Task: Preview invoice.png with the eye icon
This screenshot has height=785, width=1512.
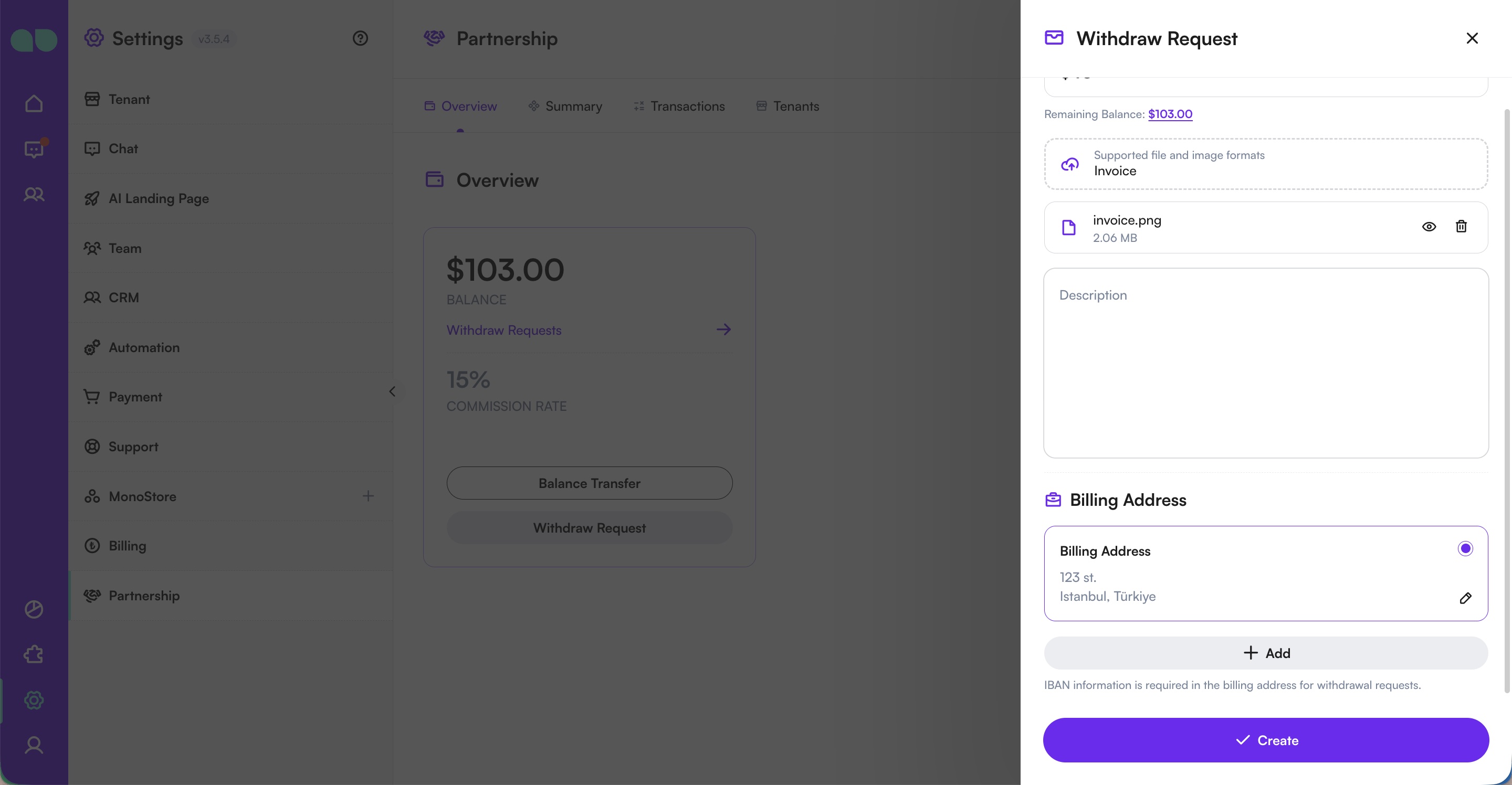Action: (1429, 227)
